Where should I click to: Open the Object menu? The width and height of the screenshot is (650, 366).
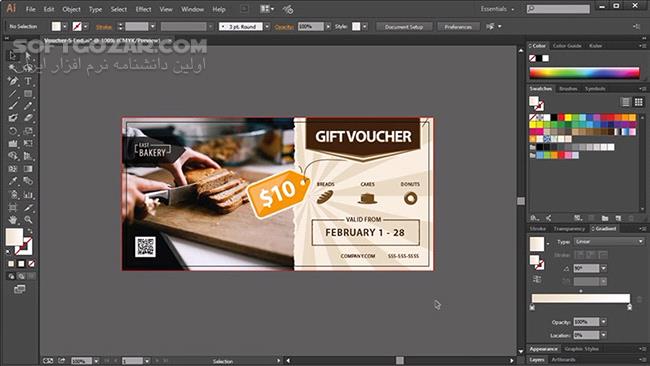(71, 9)
